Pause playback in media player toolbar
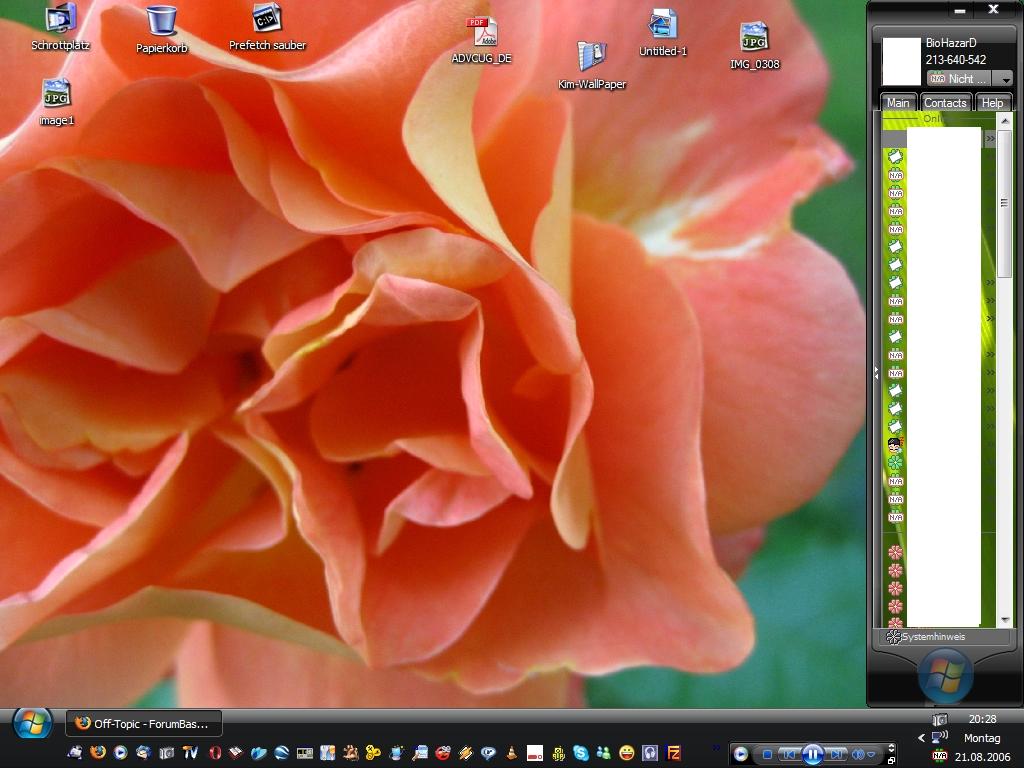Image resolution: width=1024 pixels, height=768 pixels. click(x=813, y=754)
